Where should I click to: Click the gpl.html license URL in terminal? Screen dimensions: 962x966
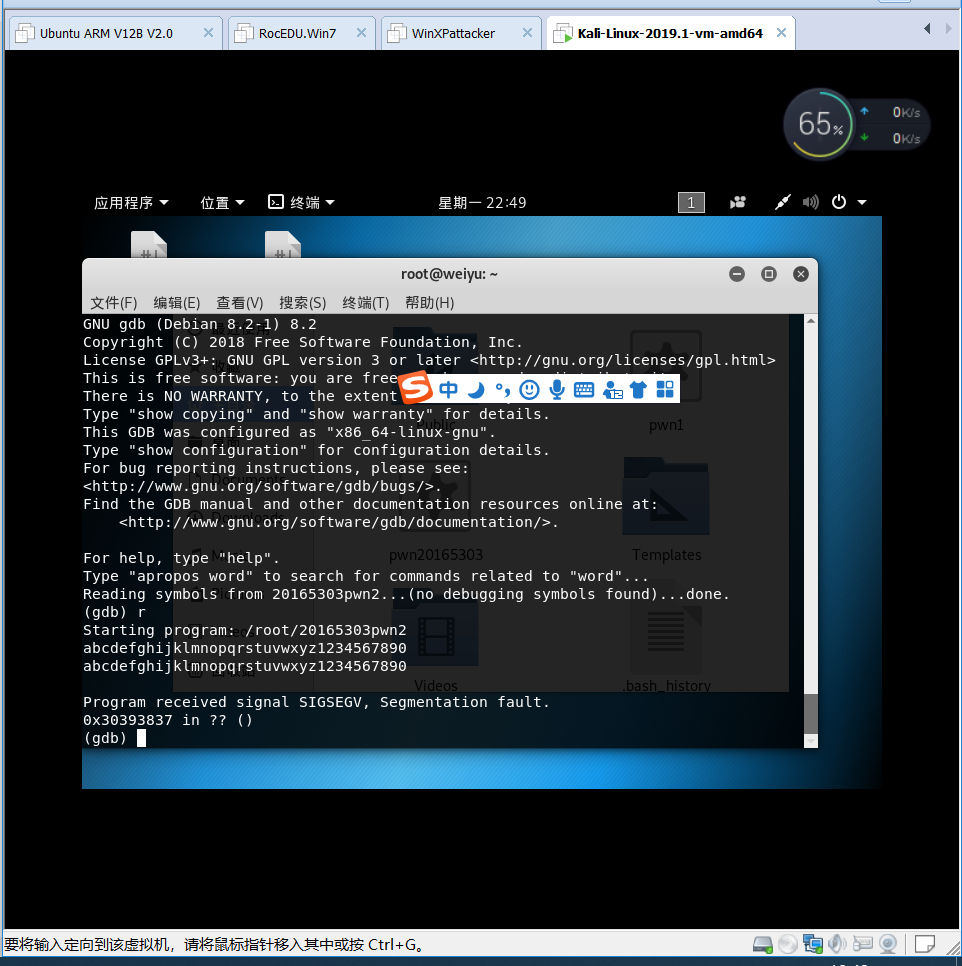point(622,360)
